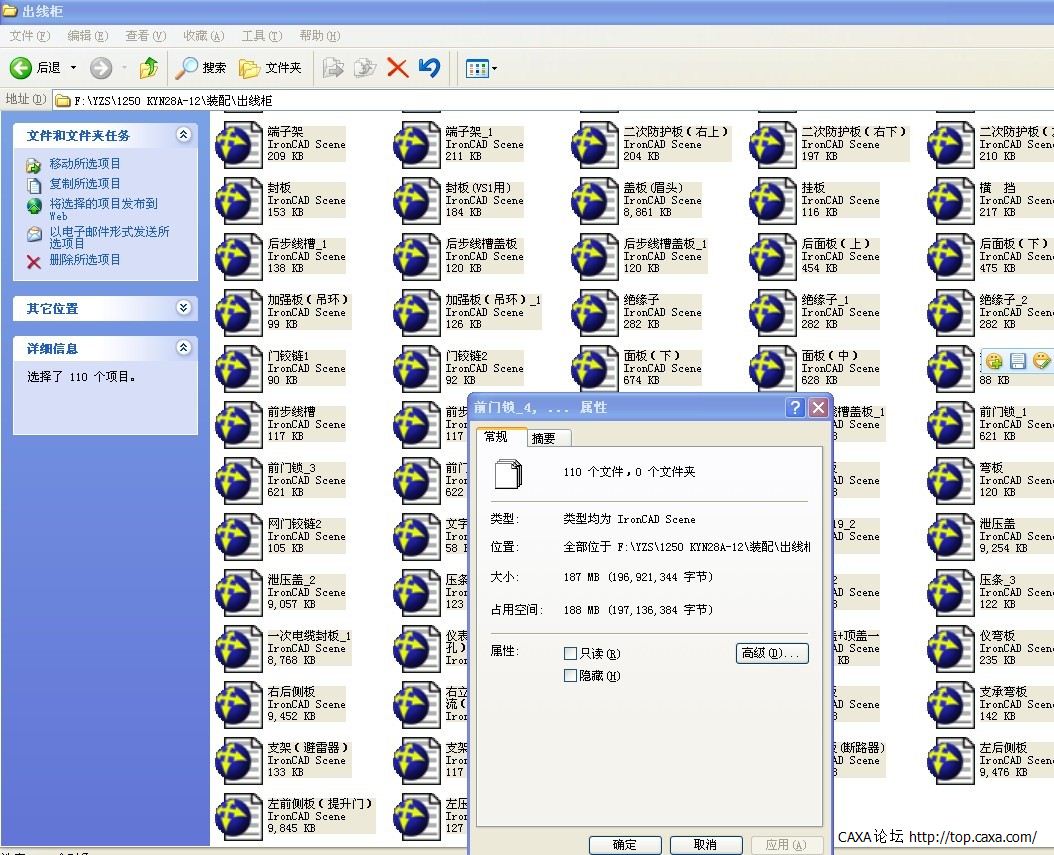Screen dimensions: 1054x855
Task: Click the red Delete X toolbar icon
Action: tap(397, 68)
